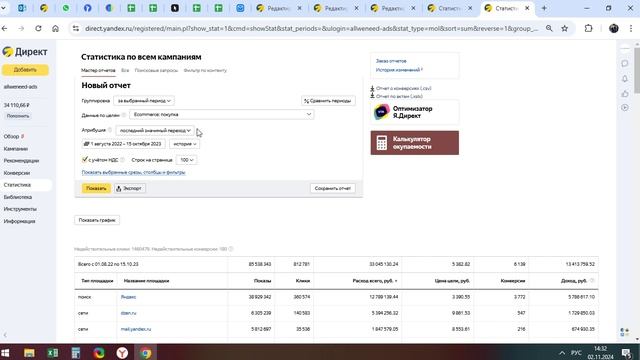Open Информация in the left menu
640x360 pixels.
(x=19, y=221)
